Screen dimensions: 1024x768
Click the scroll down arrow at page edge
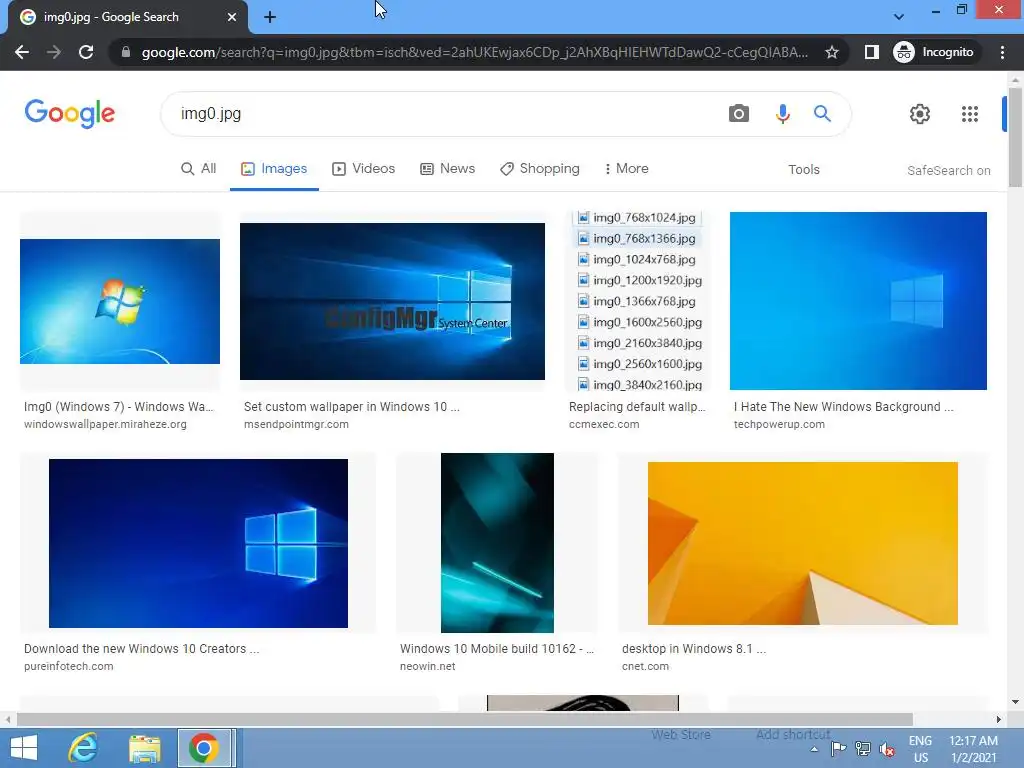pyautogui.click(x=1015, y=701)
